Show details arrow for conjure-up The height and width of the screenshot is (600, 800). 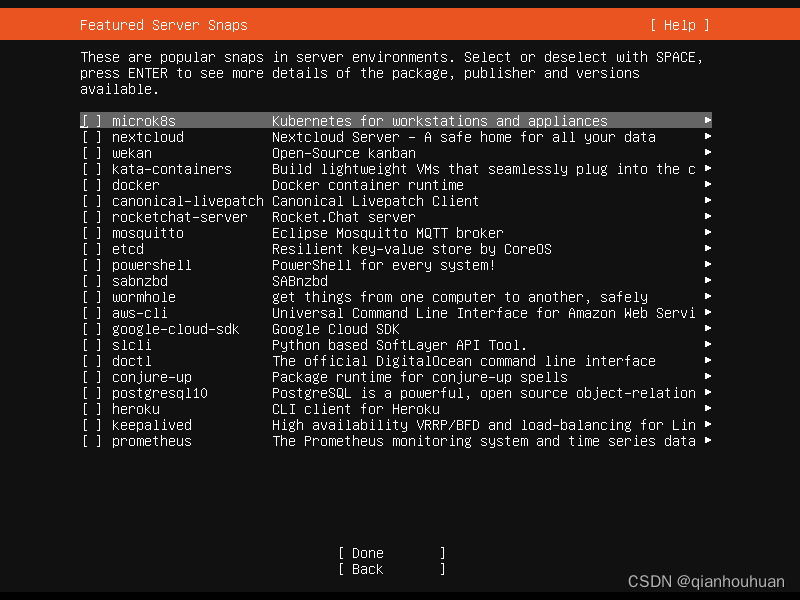708,376
